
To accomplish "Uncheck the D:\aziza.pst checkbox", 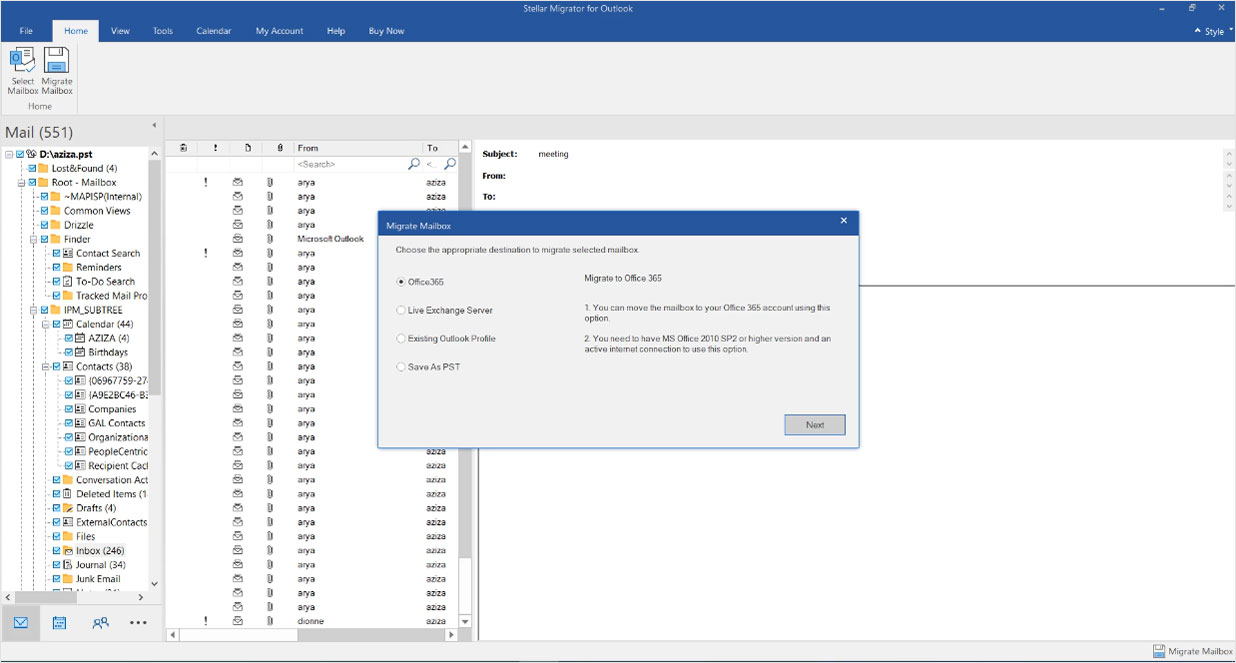I will [x=20, y=154].
